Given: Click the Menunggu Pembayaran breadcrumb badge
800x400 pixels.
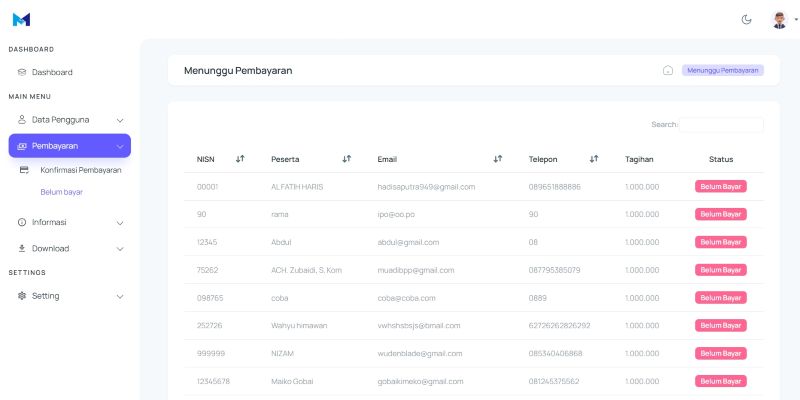Looking at the screenshot, I should pyautogui.click(x=722, y=70).
